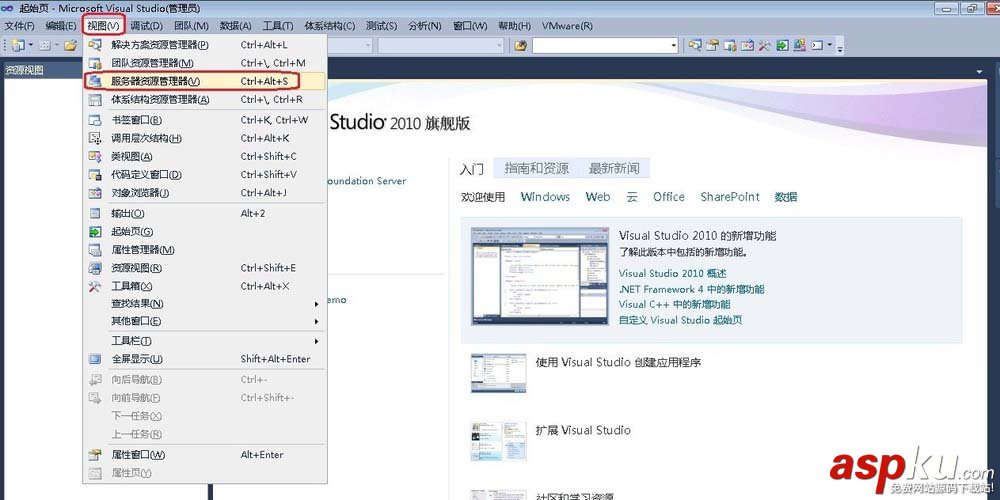Expand the 其他窗口(E) submenu

pos(205,321)
